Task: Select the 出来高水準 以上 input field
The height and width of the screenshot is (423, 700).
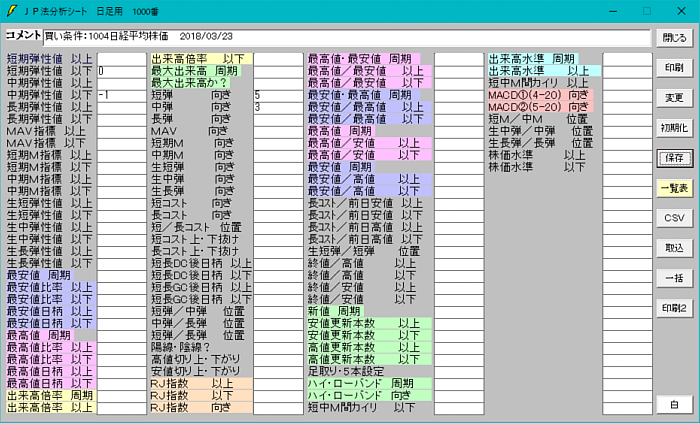Action: point(627,71)
